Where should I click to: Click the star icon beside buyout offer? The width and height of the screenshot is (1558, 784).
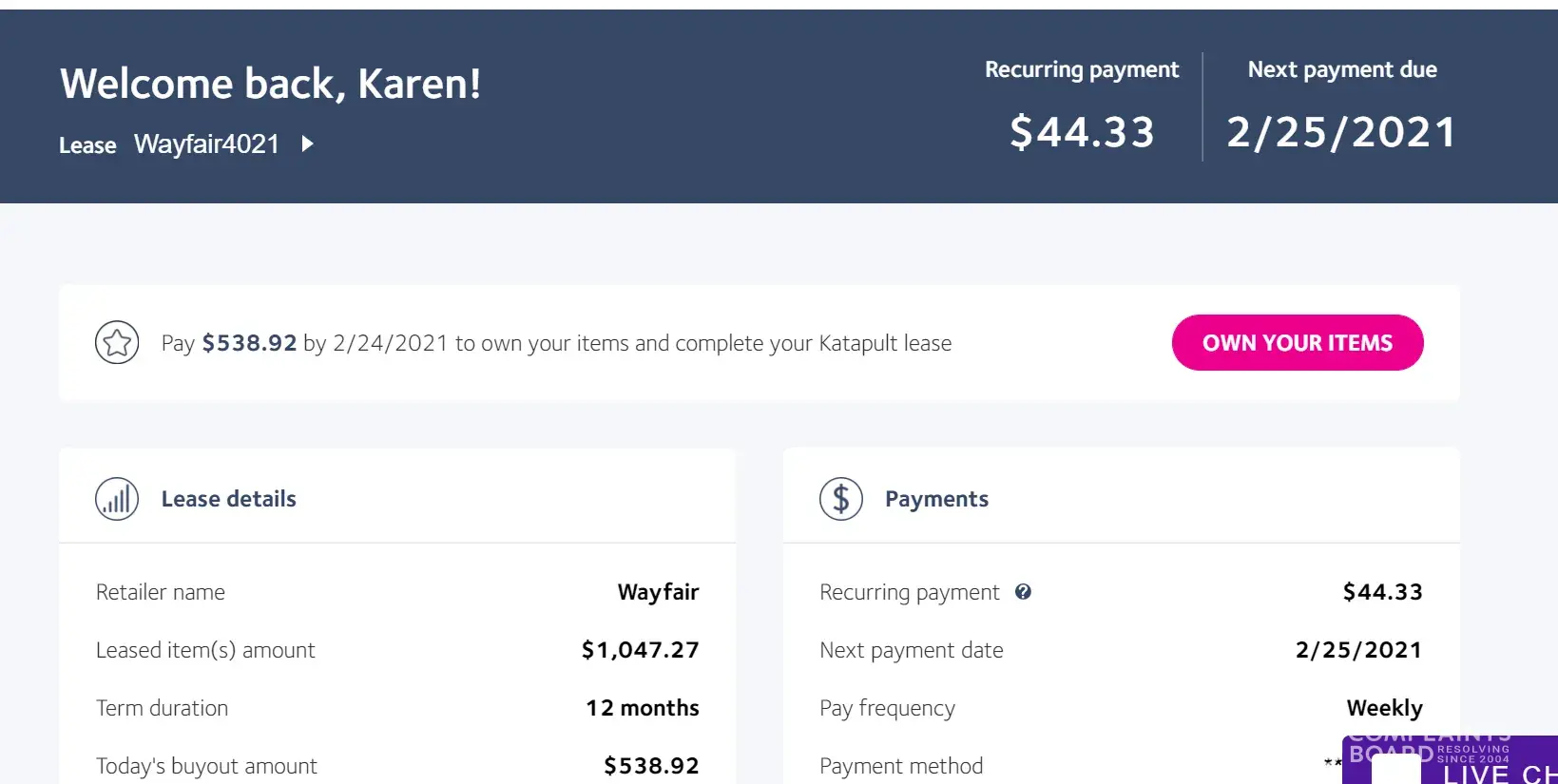pos(117,343)
